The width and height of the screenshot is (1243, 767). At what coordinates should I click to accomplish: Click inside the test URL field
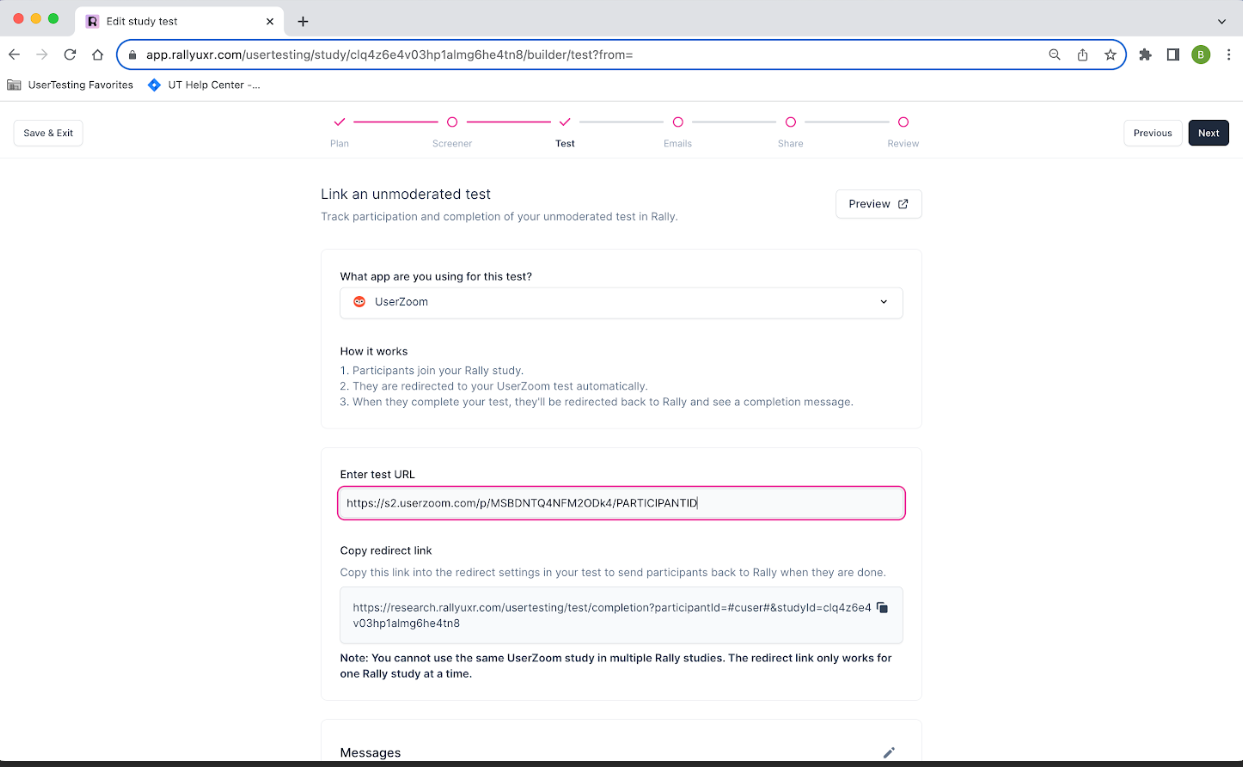621,503
